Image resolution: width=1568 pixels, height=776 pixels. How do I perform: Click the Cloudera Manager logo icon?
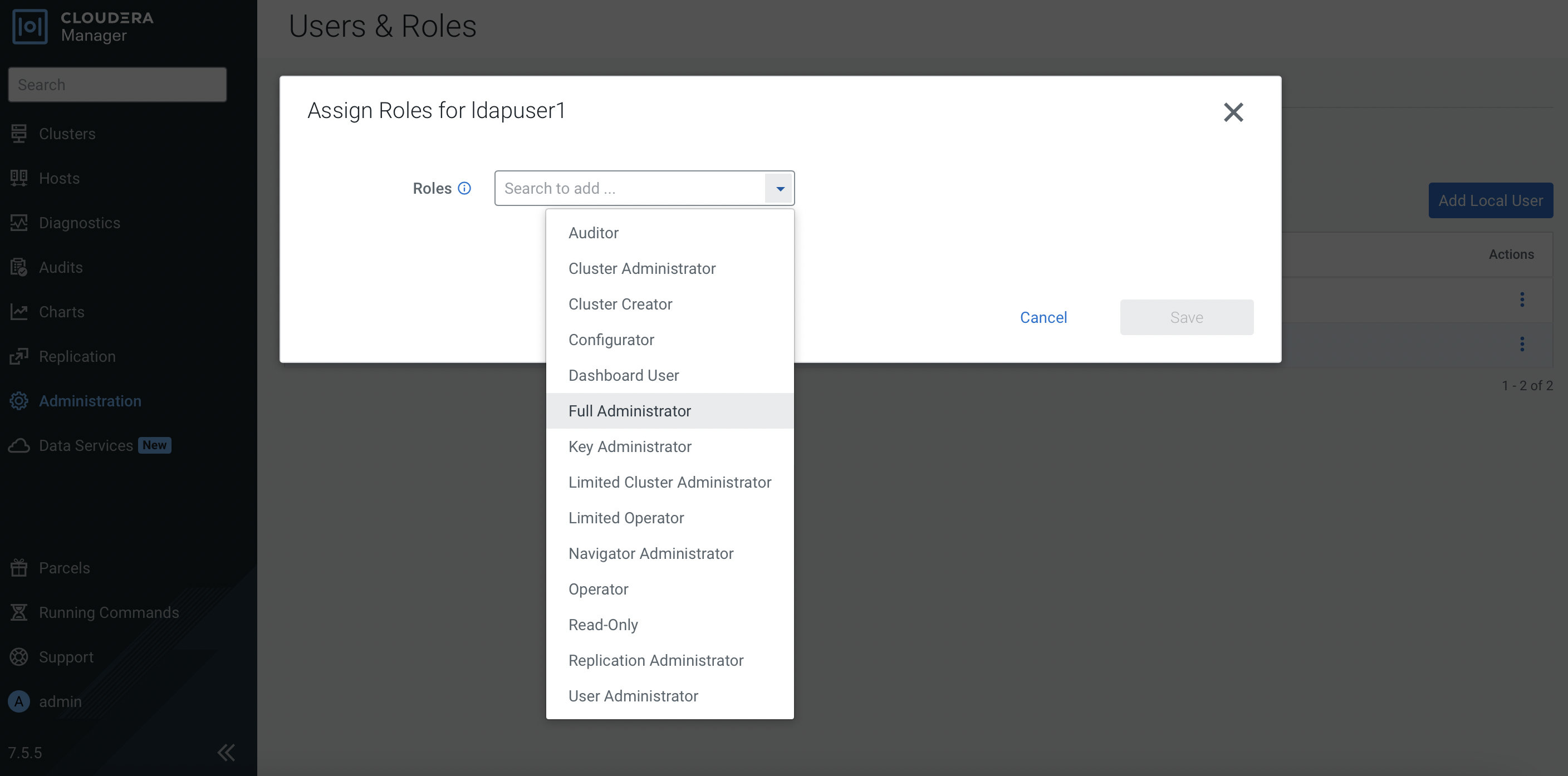(30, 27)
